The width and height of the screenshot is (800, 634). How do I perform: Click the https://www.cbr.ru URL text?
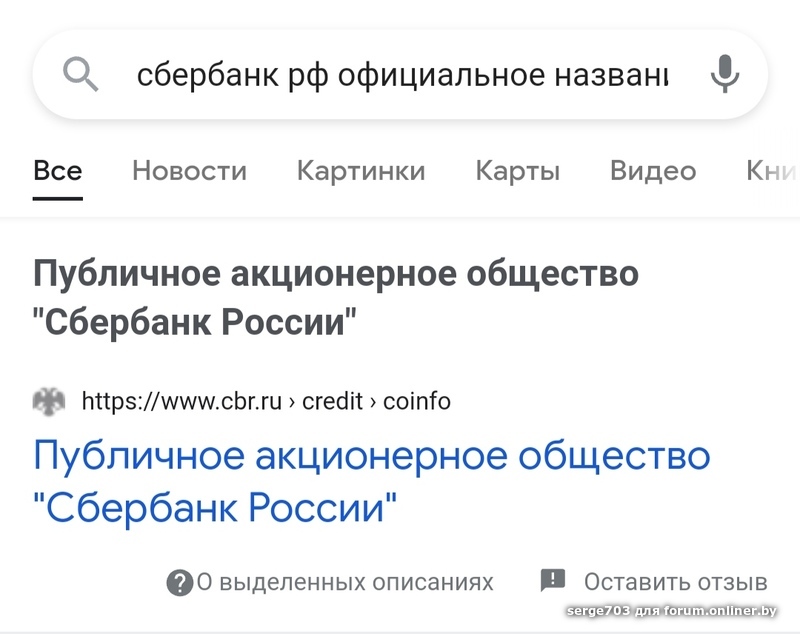pos(181,401)
